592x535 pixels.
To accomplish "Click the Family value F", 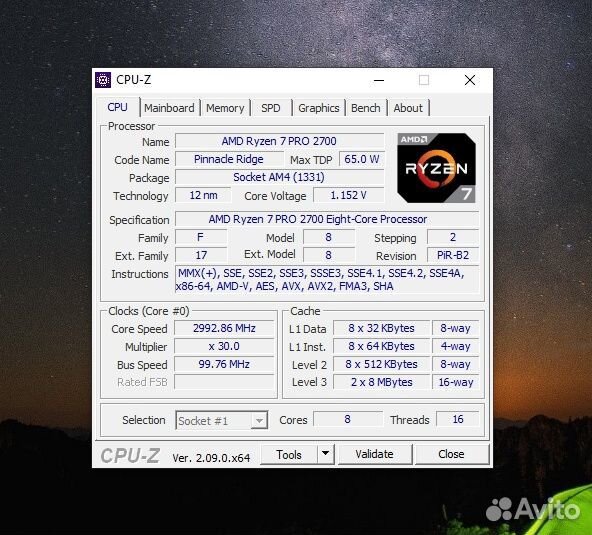I will coord(201,237).
